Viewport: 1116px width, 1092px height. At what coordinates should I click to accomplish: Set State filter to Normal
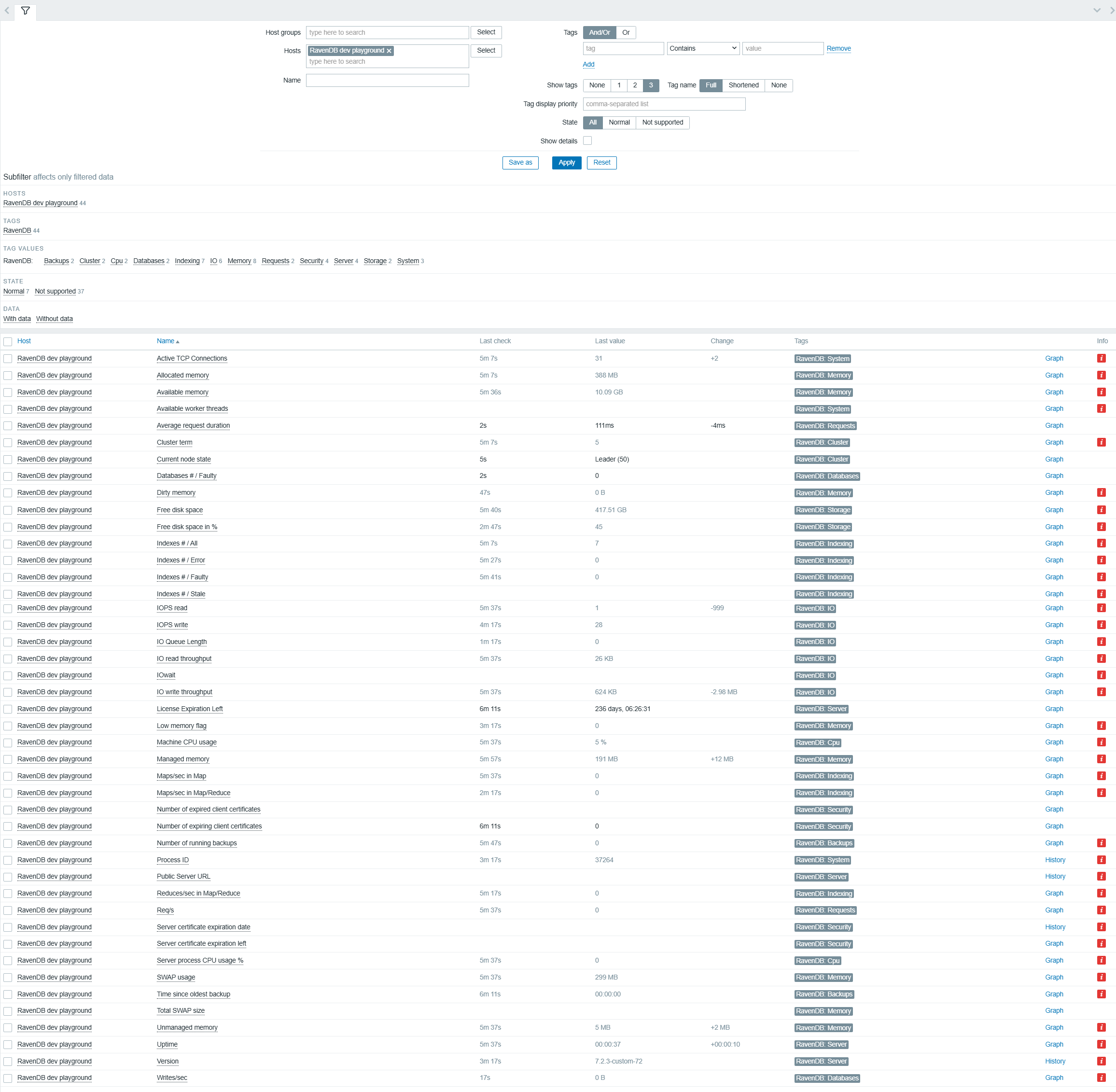[619, 122]
